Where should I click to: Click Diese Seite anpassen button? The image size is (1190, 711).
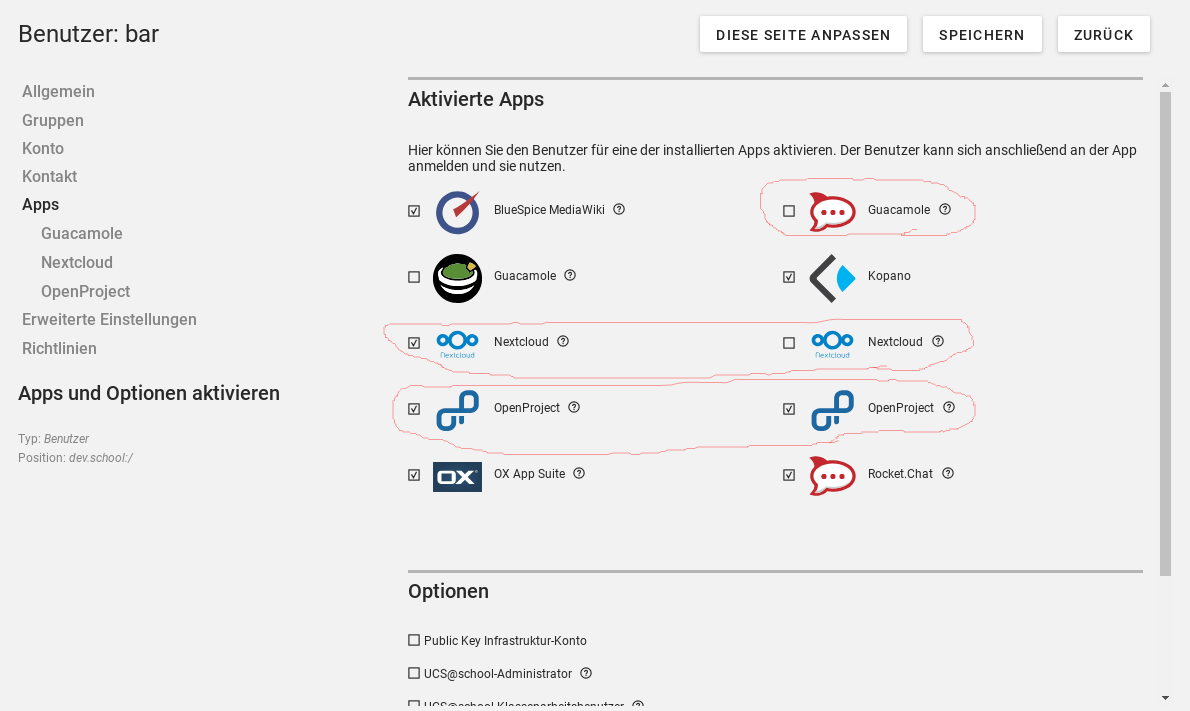(x=803, y=35)
